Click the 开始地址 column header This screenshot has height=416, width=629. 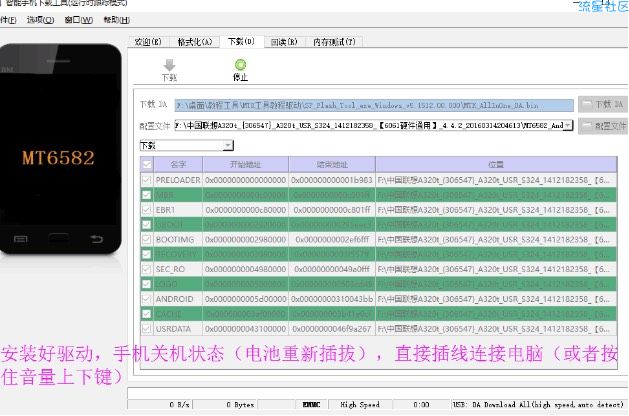[246, 164]
